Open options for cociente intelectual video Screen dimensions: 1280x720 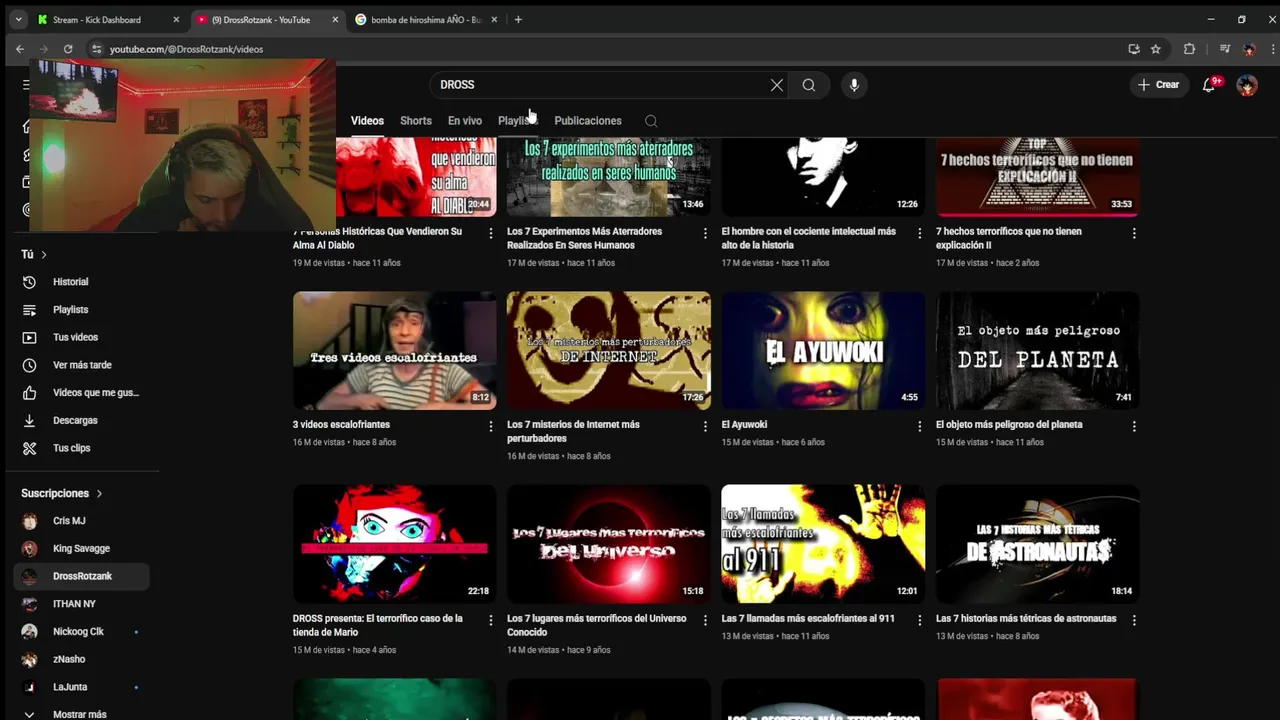(920, 233)
